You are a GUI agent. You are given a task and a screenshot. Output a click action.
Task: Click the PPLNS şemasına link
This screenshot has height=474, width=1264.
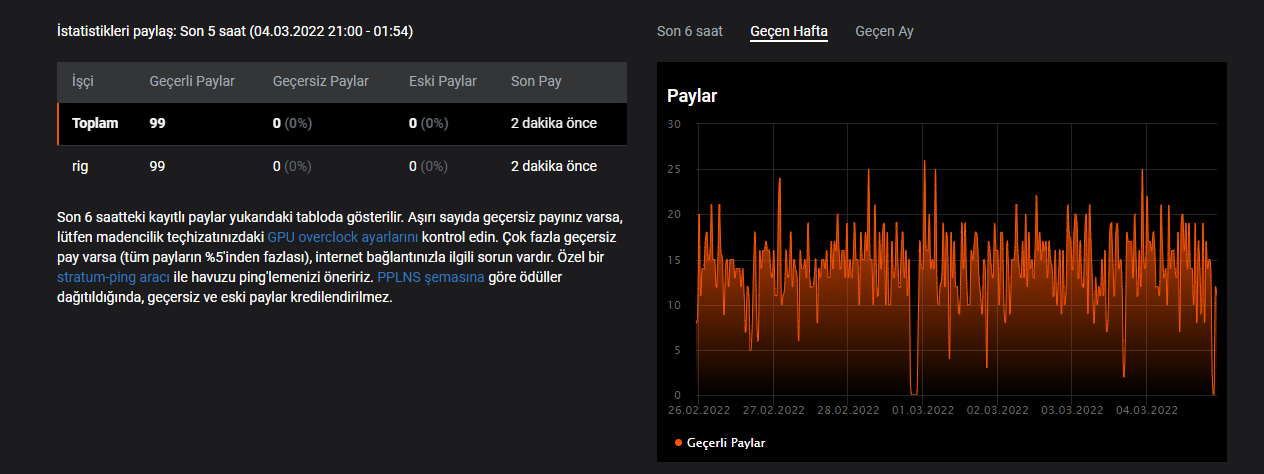(430, 277)
